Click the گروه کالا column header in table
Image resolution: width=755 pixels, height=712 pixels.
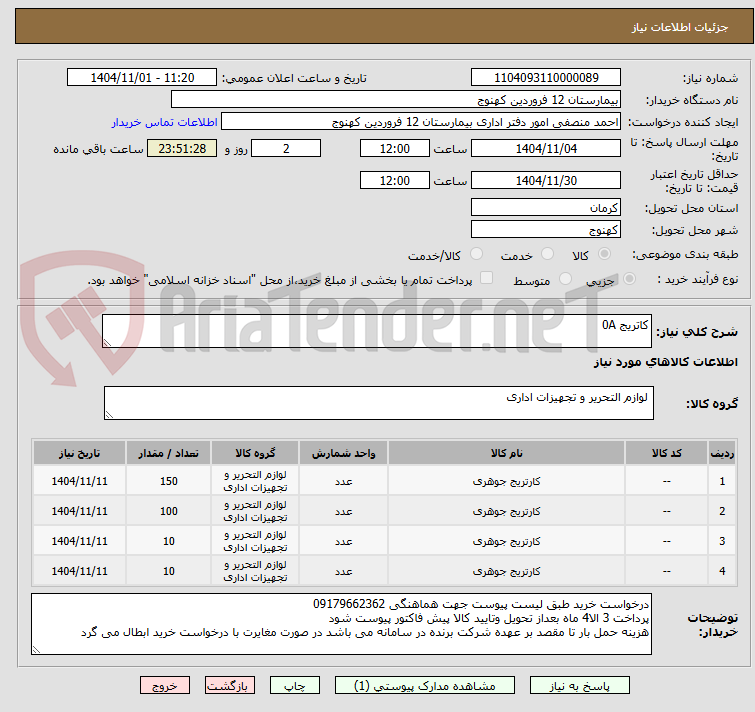point(255,453)
